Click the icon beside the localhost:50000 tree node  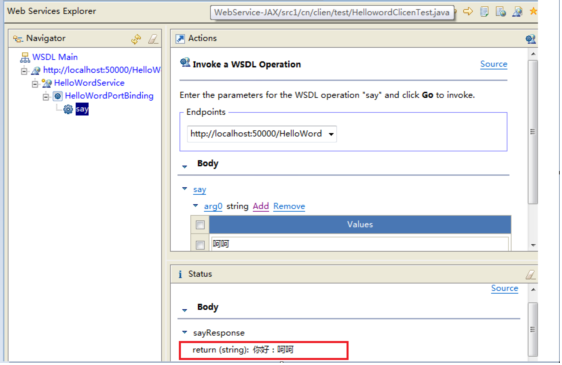pyautogui.click(x=36, y=71)
